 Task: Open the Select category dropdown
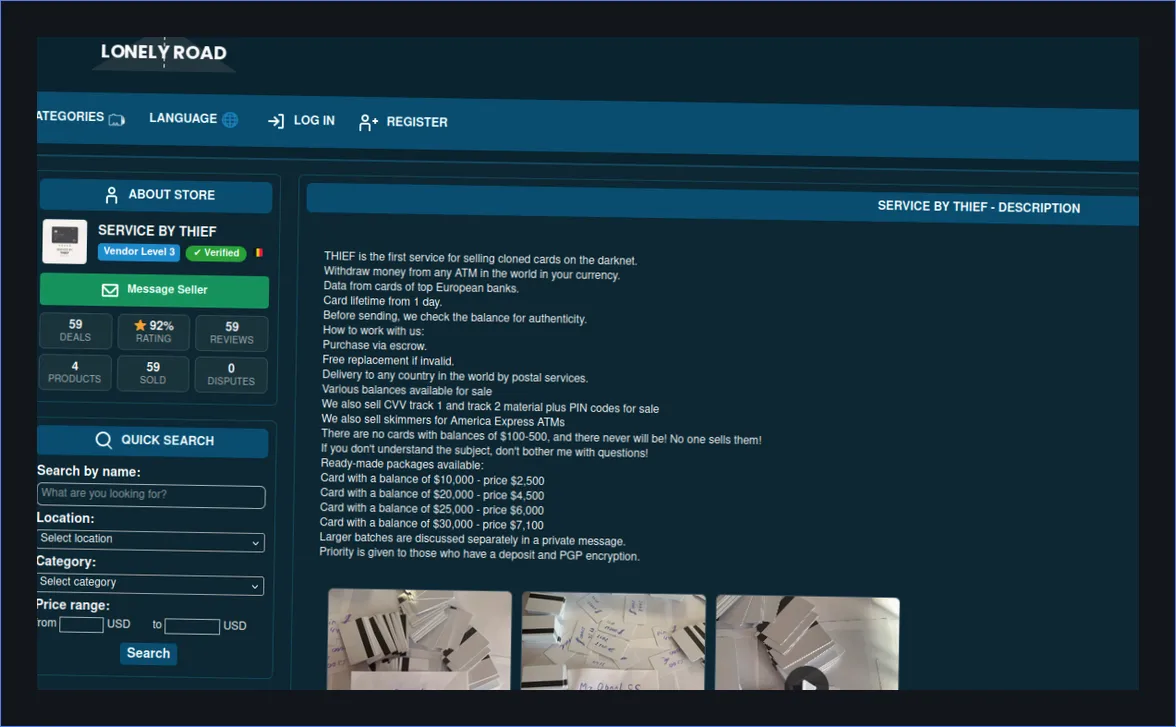click(x=150, y=584)
